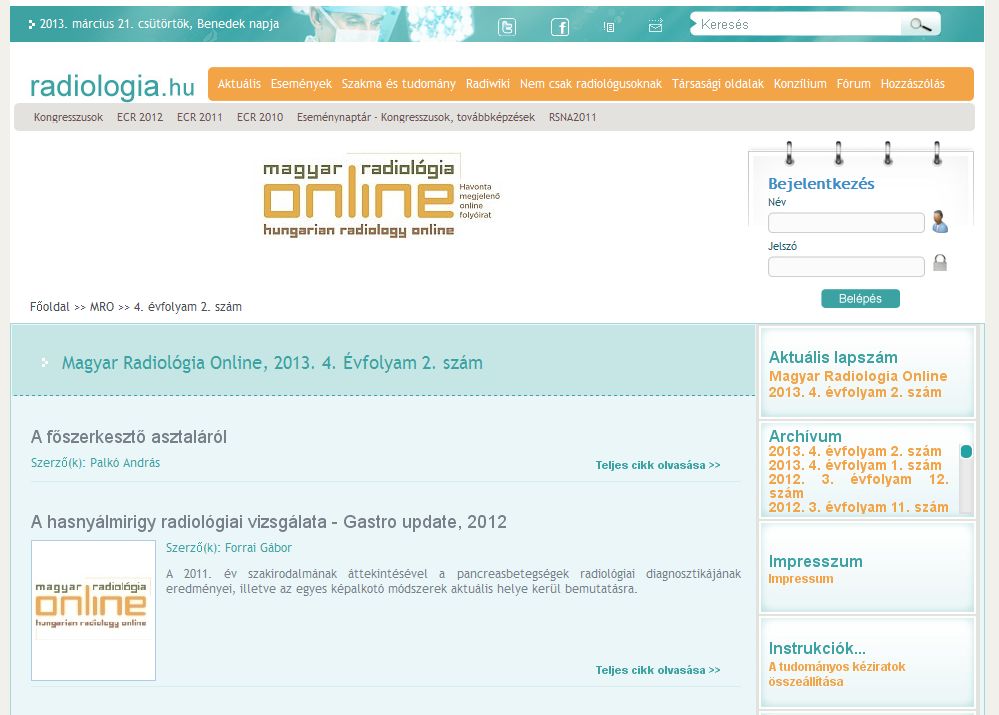Open archive 2012. 3. évfolyam 12. szám
The height and width of the screenshot is (715, 999).
click(858, 486)
